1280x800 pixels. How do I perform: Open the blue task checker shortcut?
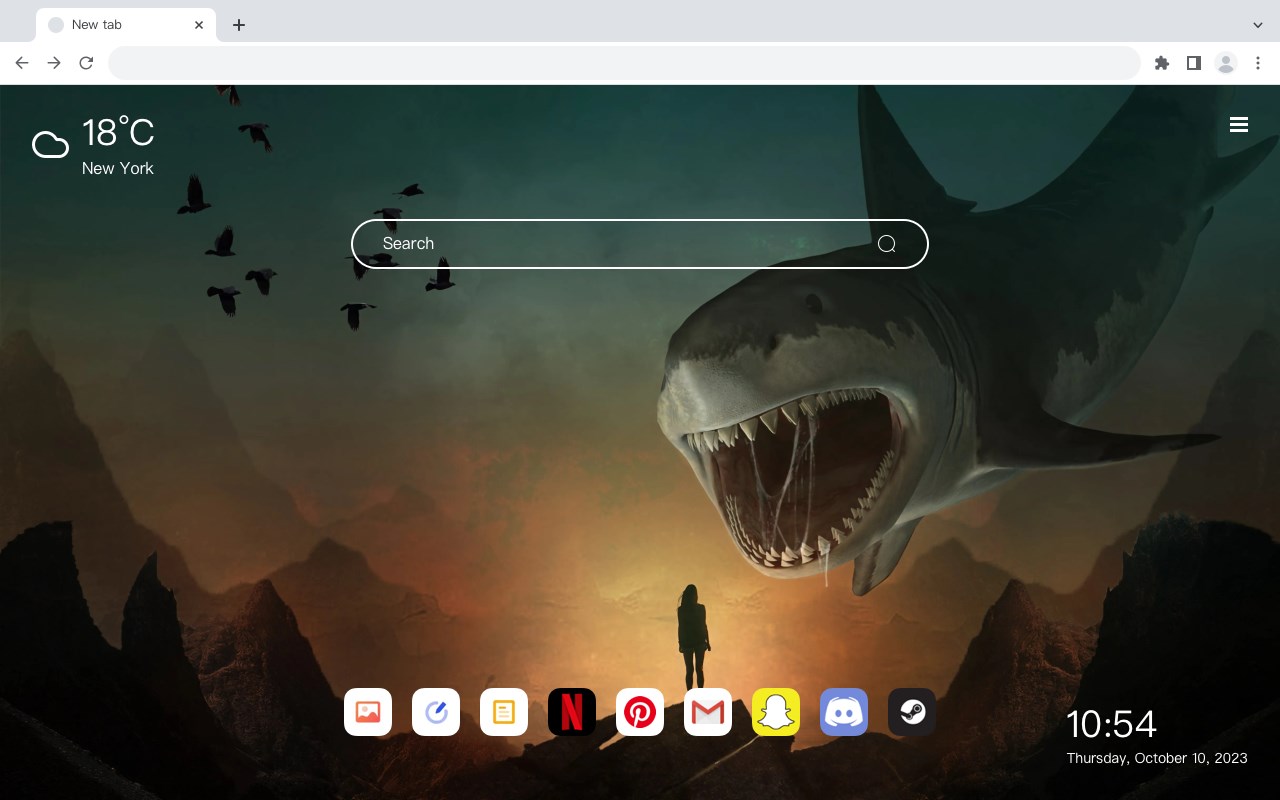click(436, 712)
